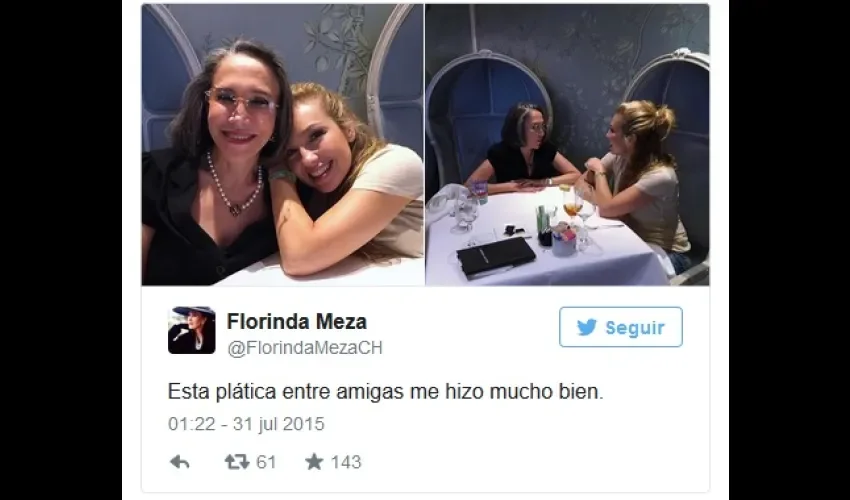Click the 'Seguir' text label
This screenshot has height=500, width=850.
(635, 328)
